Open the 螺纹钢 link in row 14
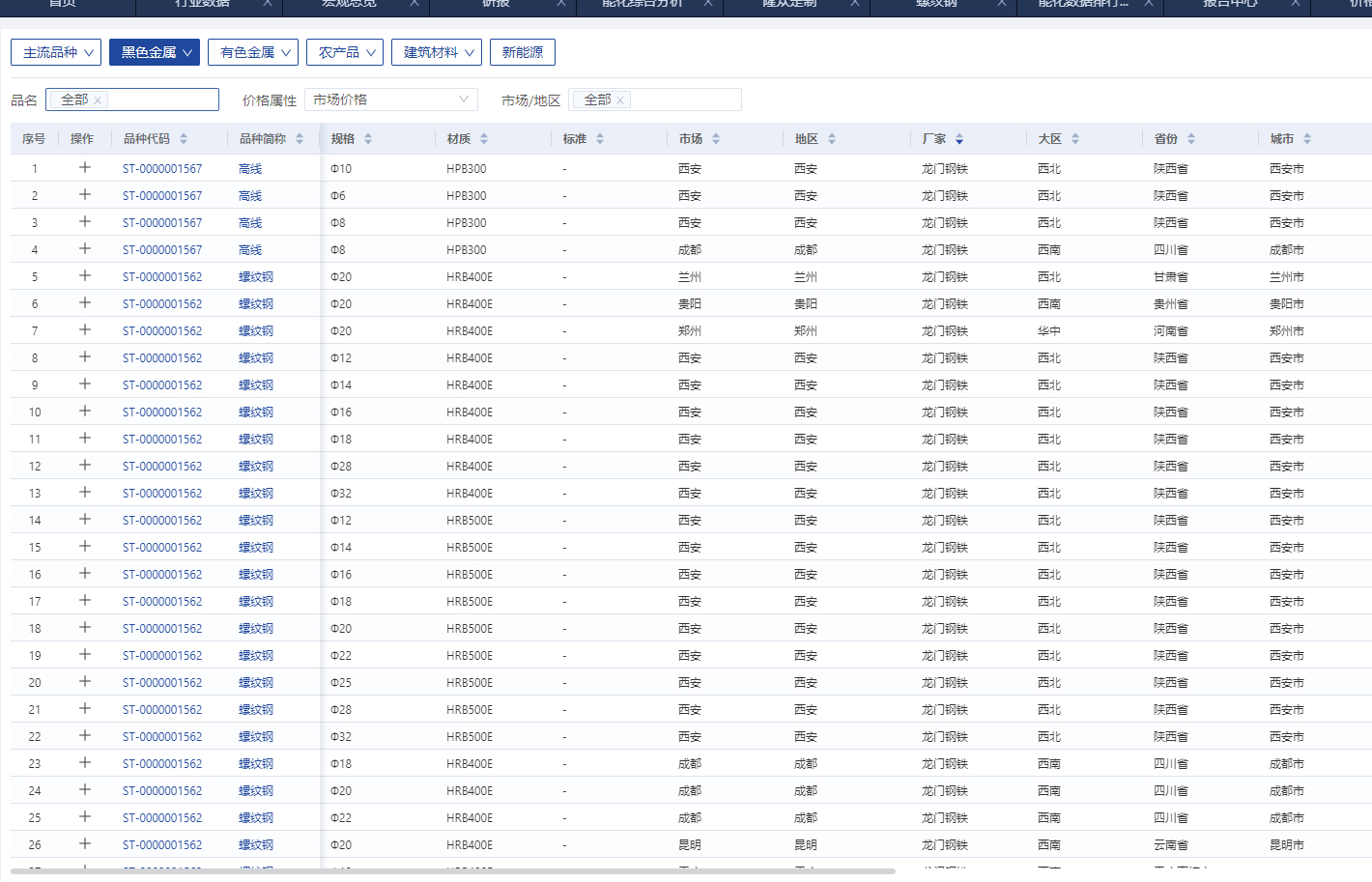Image resolution: width=1372 pixels, height=882 pixels. pos(256,520)
